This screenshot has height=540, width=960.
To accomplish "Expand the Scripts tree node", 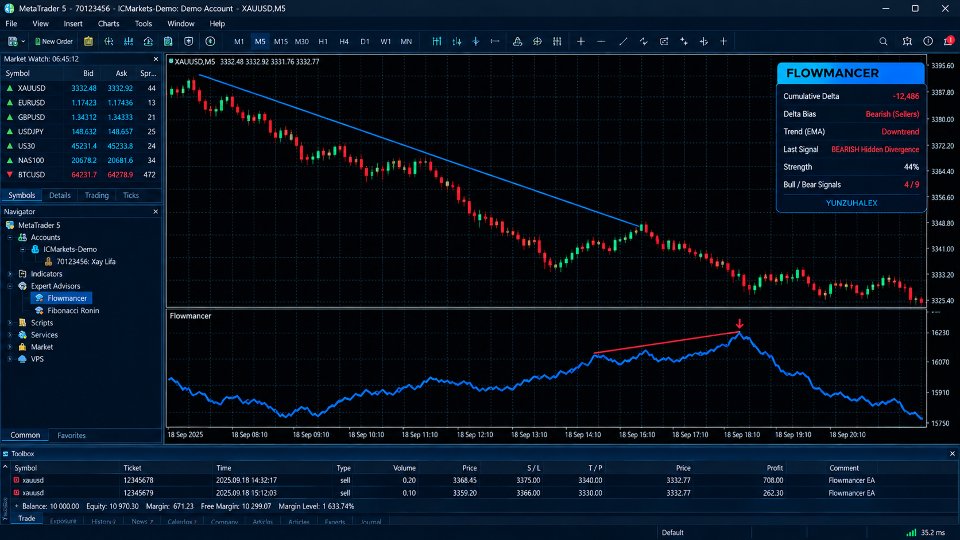I will (x=10, y=323).
